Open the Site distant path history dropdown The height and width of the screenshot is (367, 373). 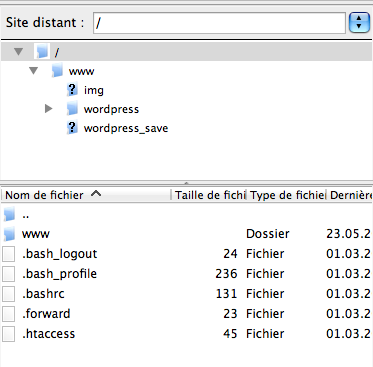(359, 23)
